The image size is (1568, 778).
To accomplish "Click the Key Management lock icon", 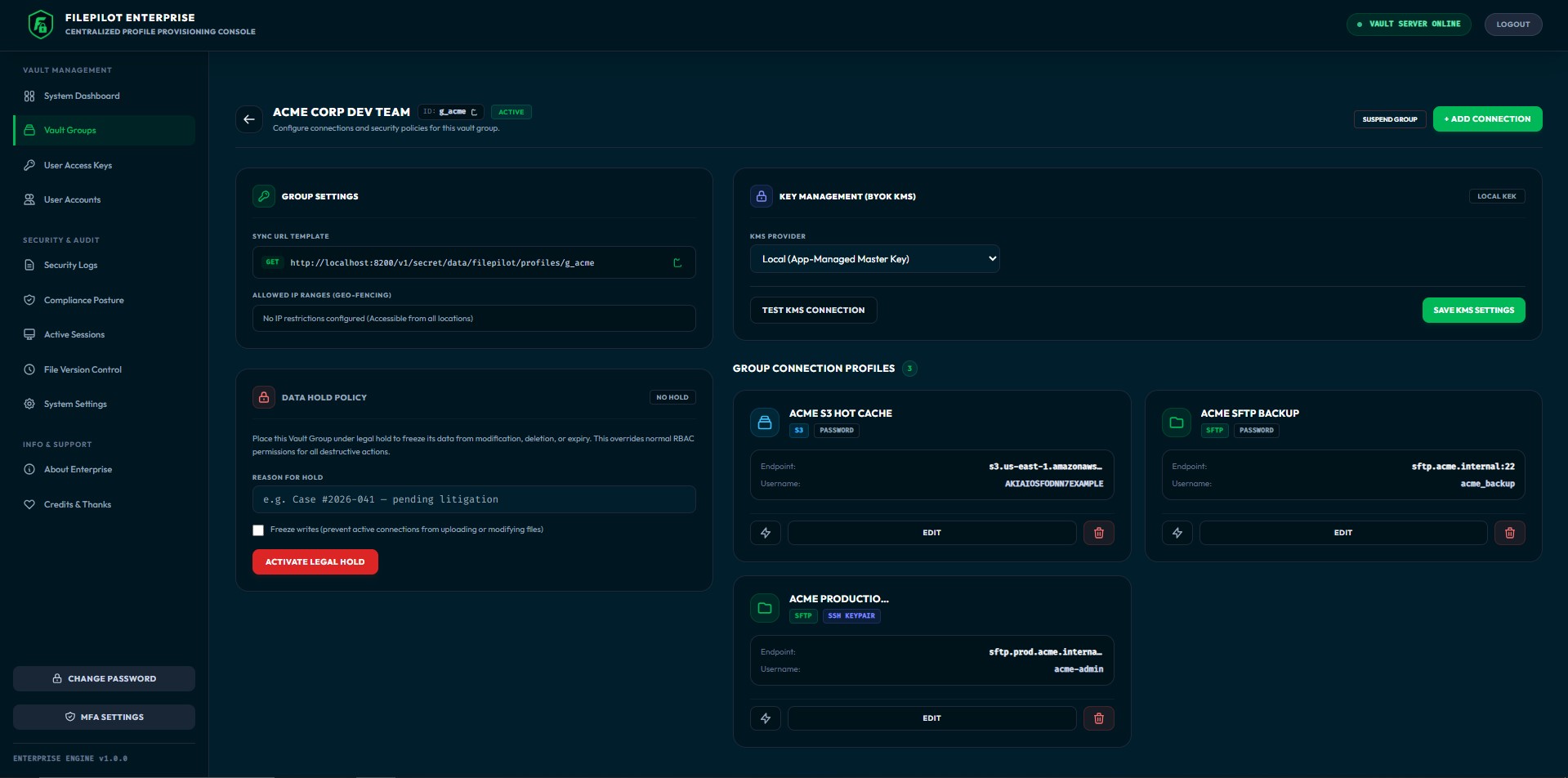I will 761,196.
